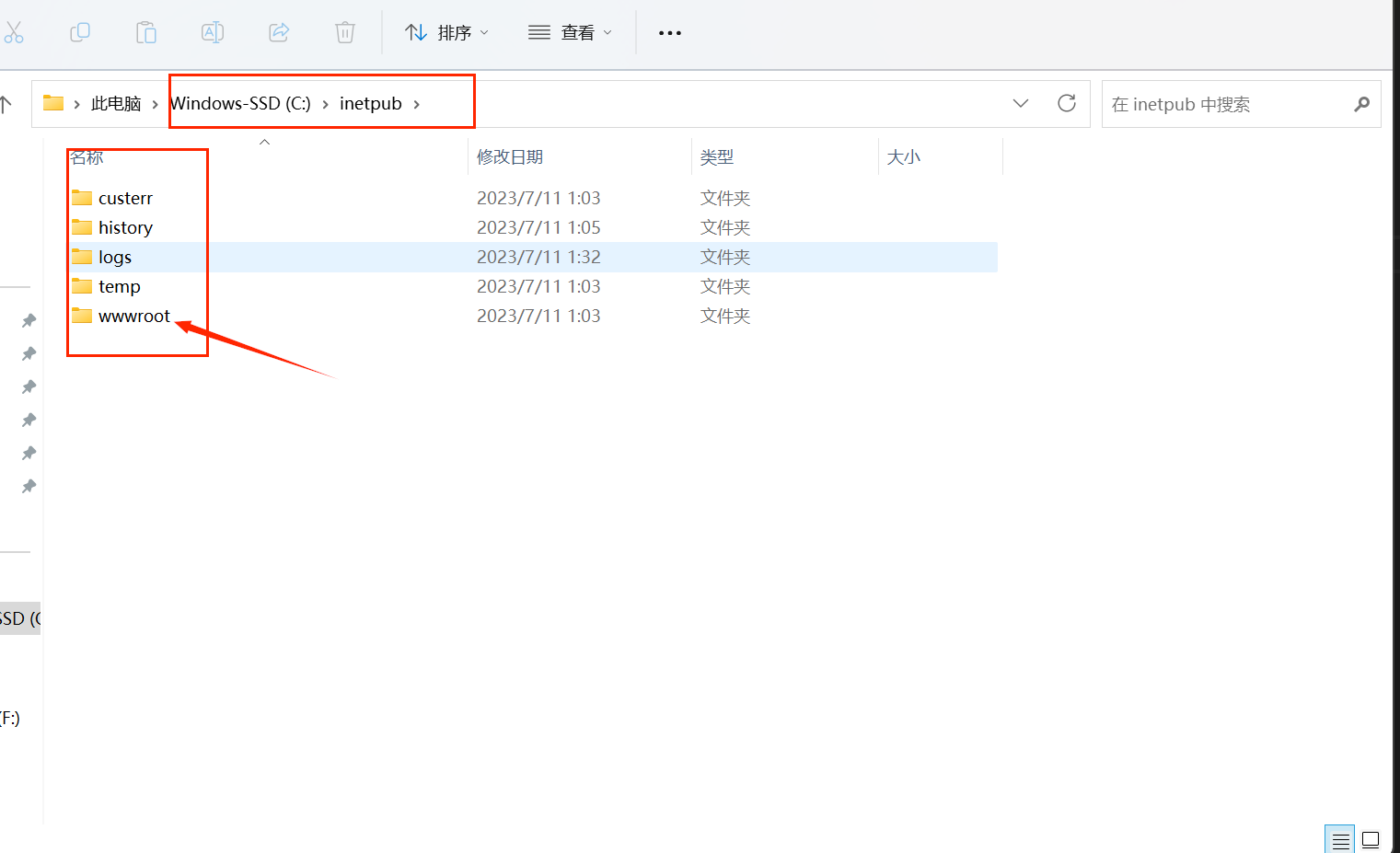
Task: Select the logs folder
Action: tap(115, 257)
